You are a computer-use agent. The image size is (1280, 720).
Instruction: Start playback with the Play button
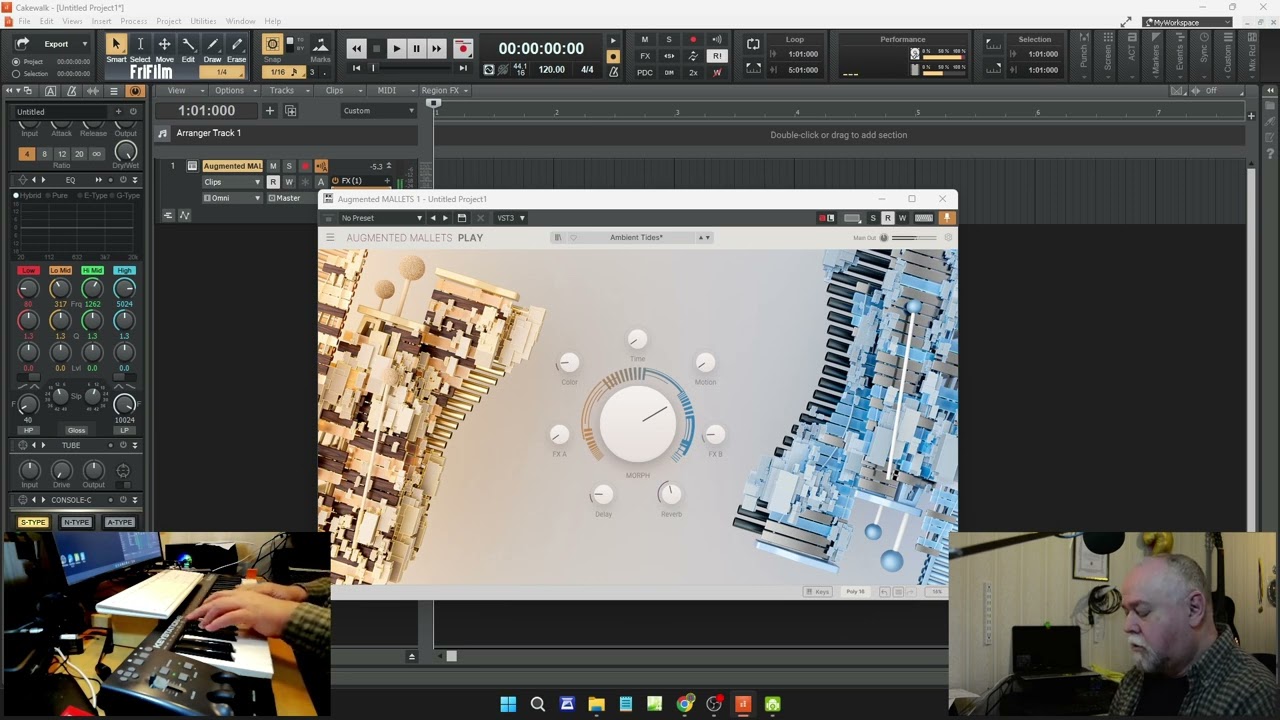pos(396,48)
